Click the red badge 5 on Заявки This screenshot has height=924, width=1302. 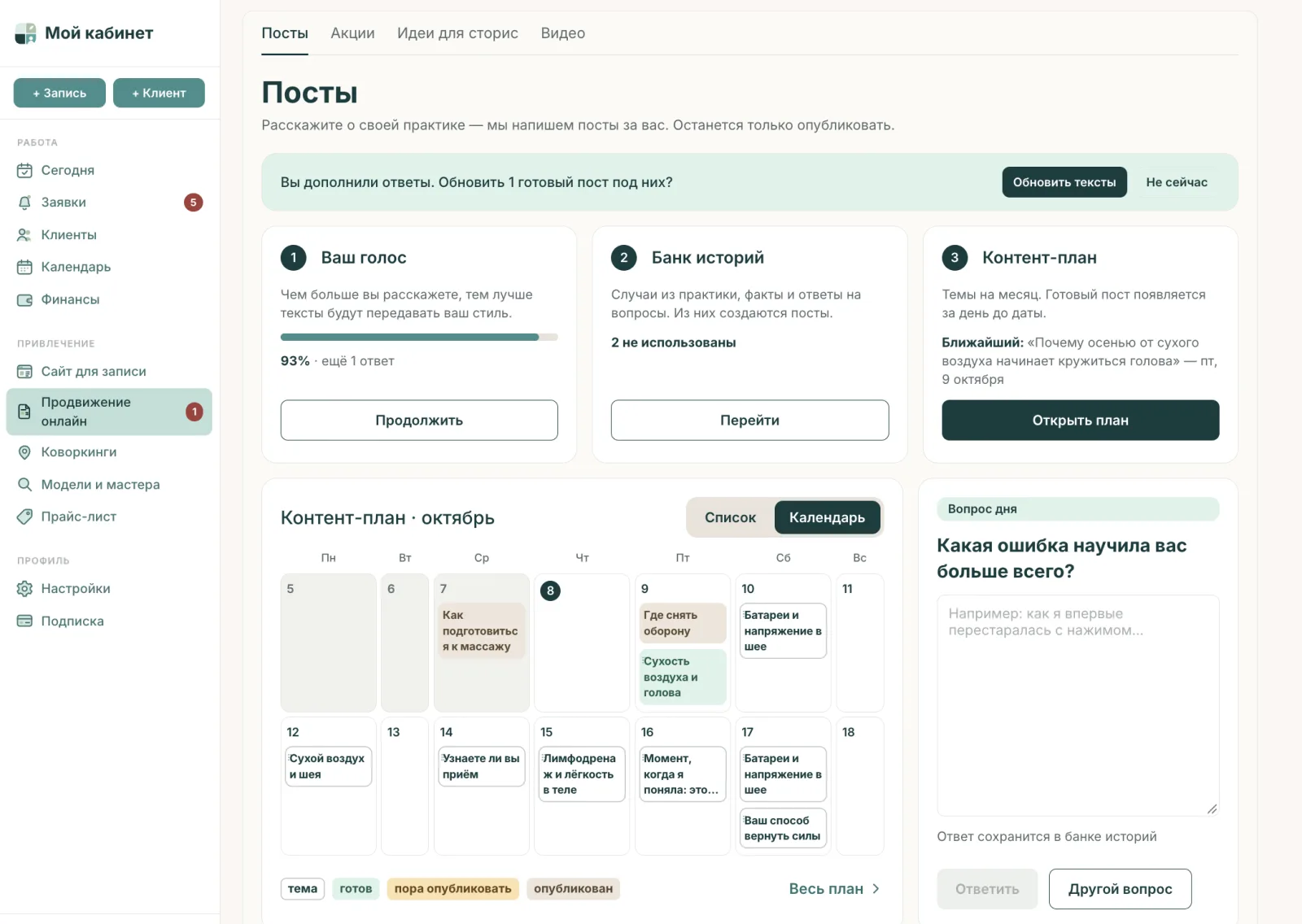point(193,203)
